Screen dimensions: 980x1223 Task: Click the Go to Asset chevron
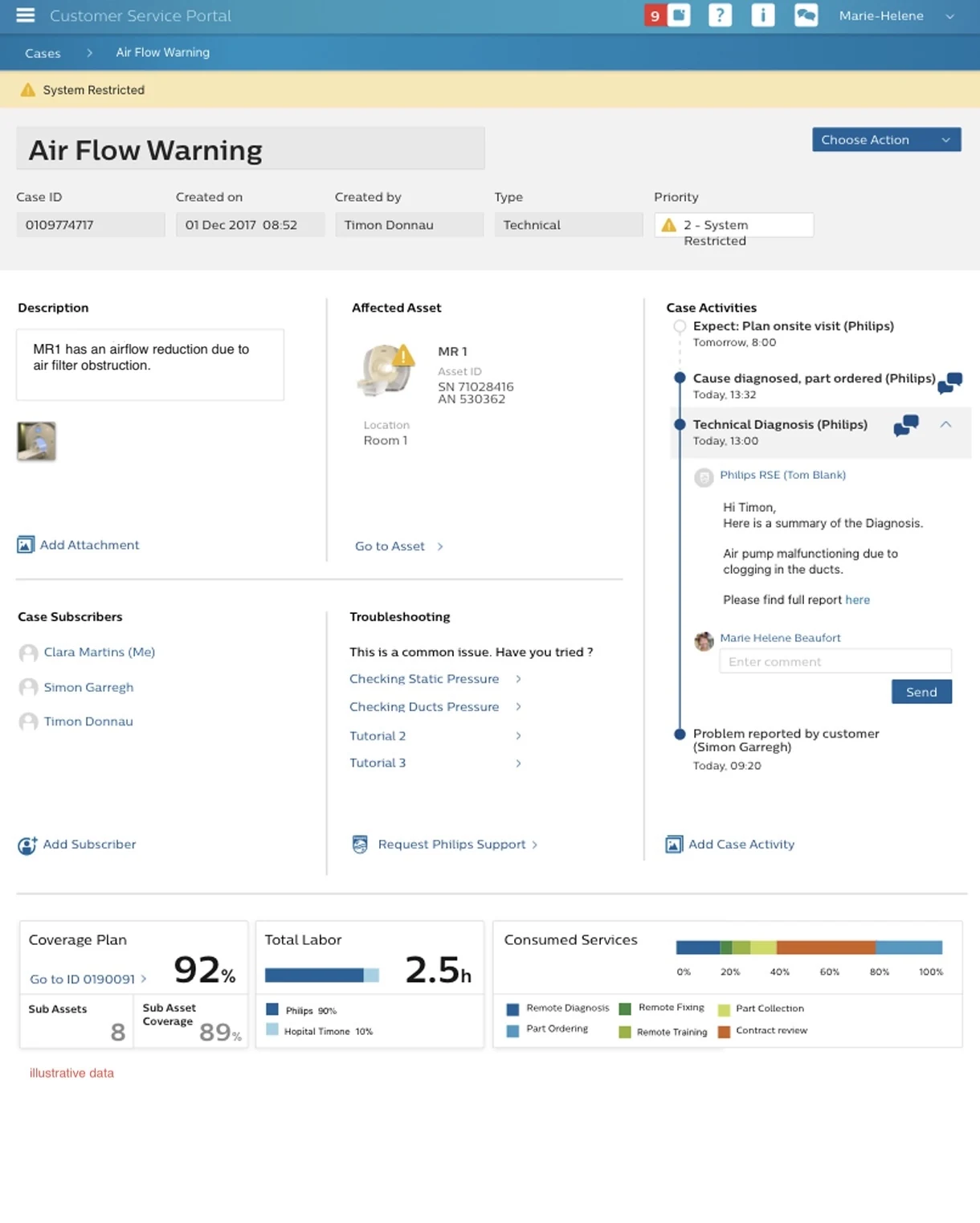[x=440, y=546]
